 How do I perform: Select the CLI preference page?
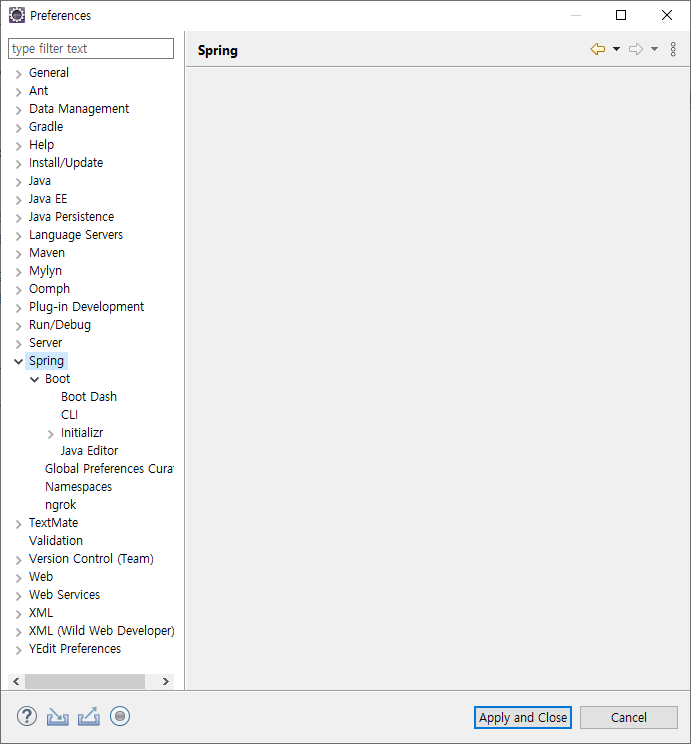coord(69,415)
